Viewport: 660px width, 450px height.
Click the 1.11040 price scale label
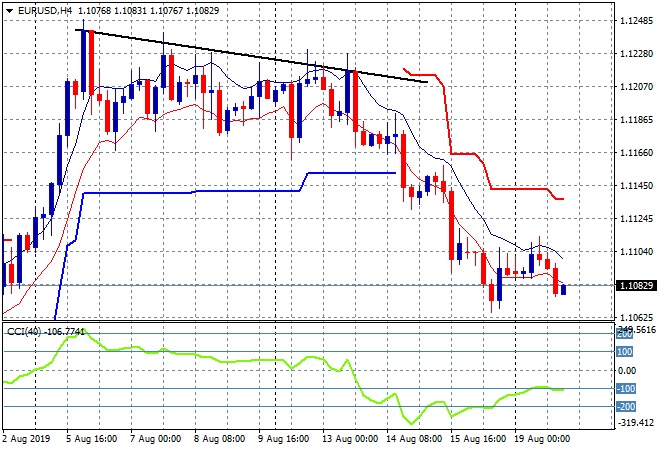pos(636,252)
